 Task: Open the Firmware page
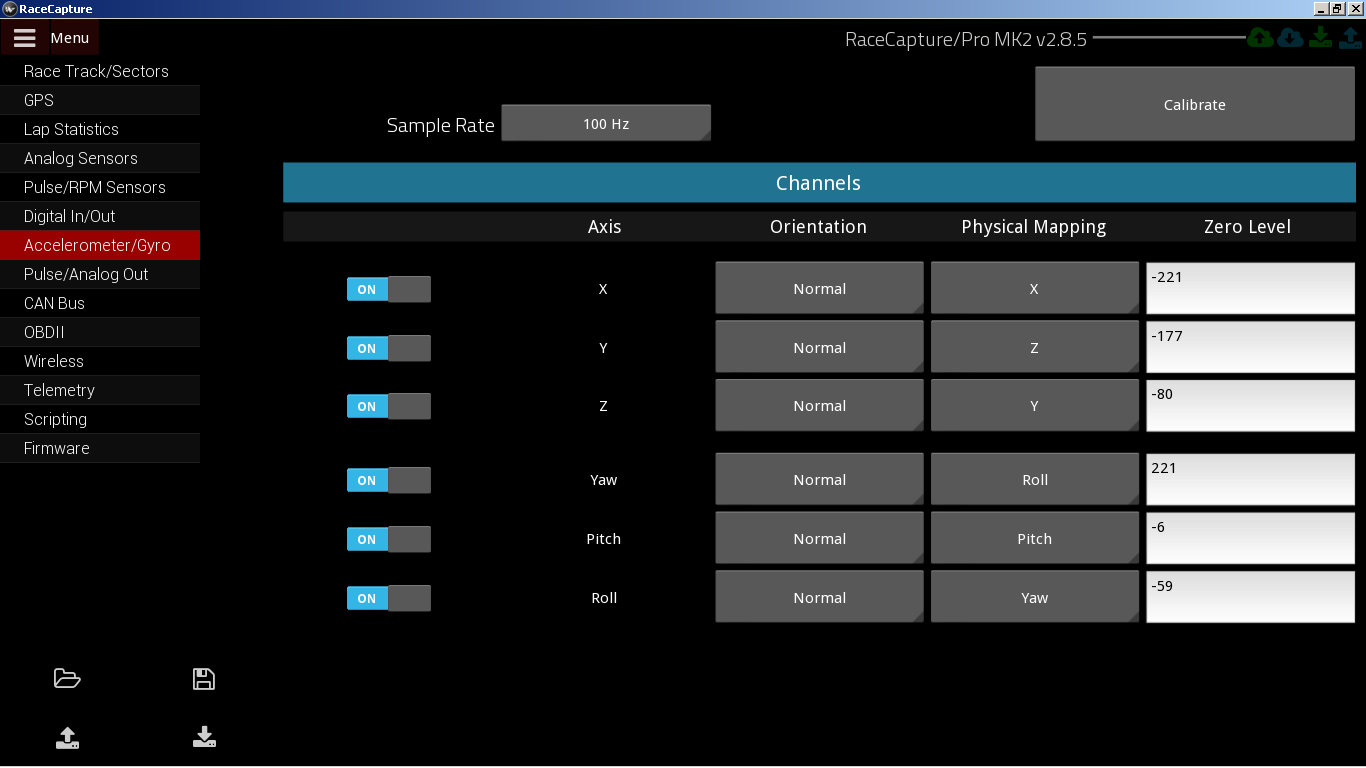point(100,448)
